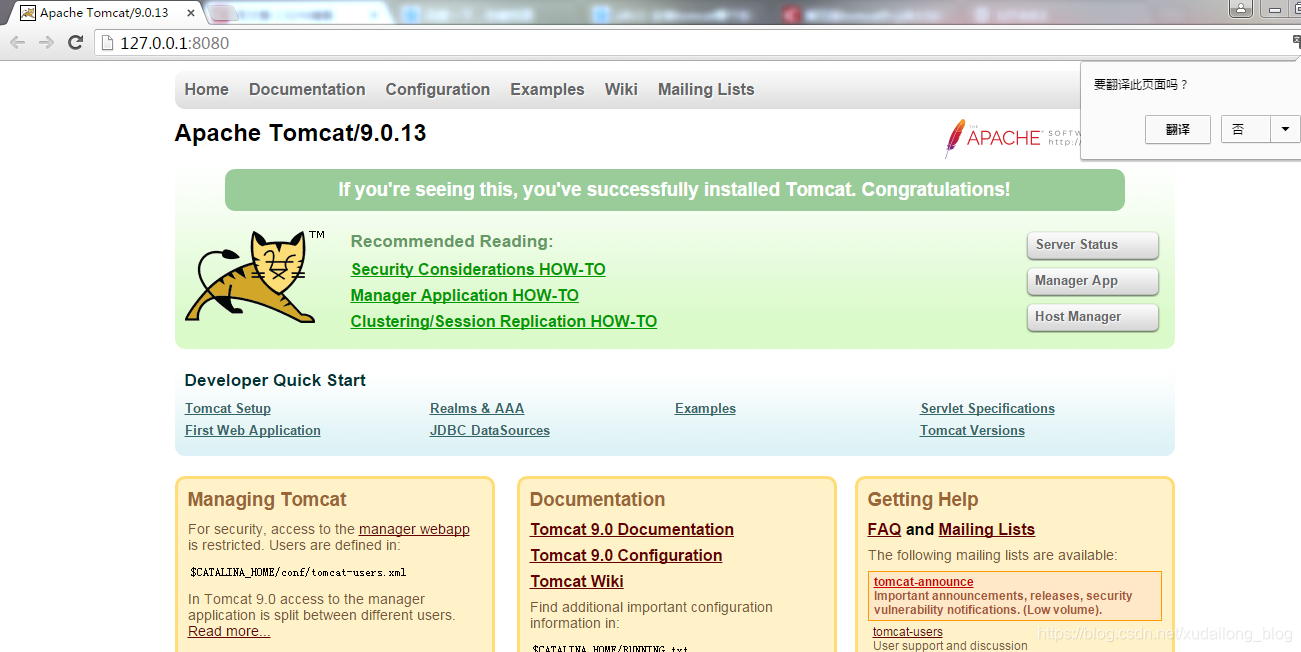Click the Managing Tomcat heading
The height and width of the screenshot is (652, 1301).
[267, 499]
